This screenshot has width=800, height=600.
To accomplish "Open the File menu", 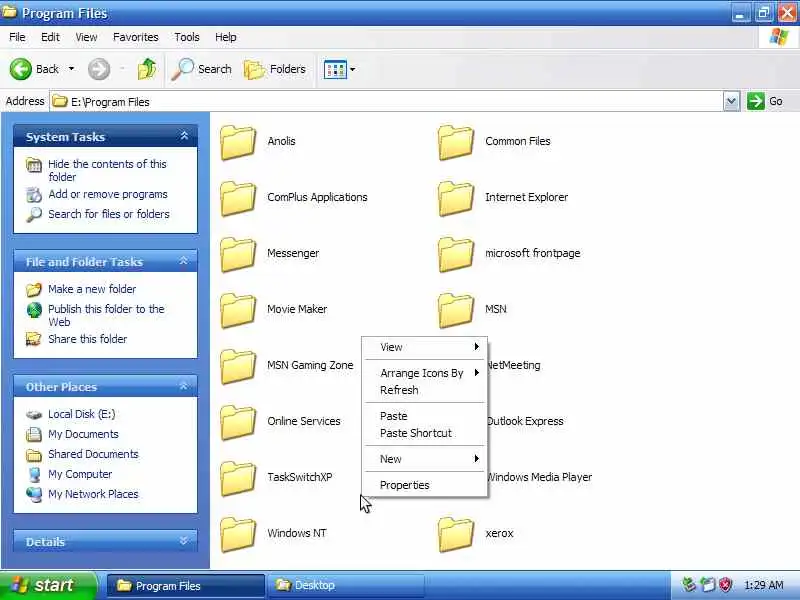I will click(x=17, y=37).
